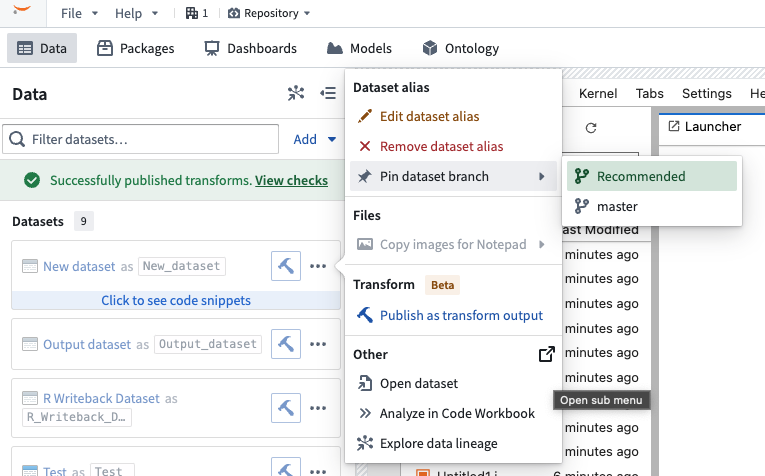Click the hammer icon for R Writeback Dataset
The image size is (765, 476).
coord(286,408)
